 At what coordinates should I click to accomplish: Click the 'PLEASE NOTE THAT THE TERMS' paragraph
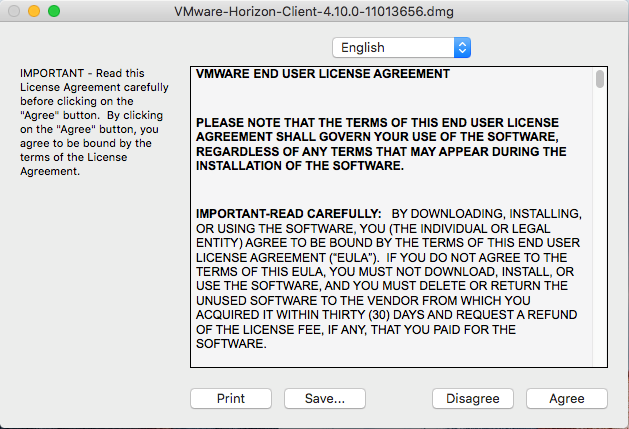click(x=381, y=144)
